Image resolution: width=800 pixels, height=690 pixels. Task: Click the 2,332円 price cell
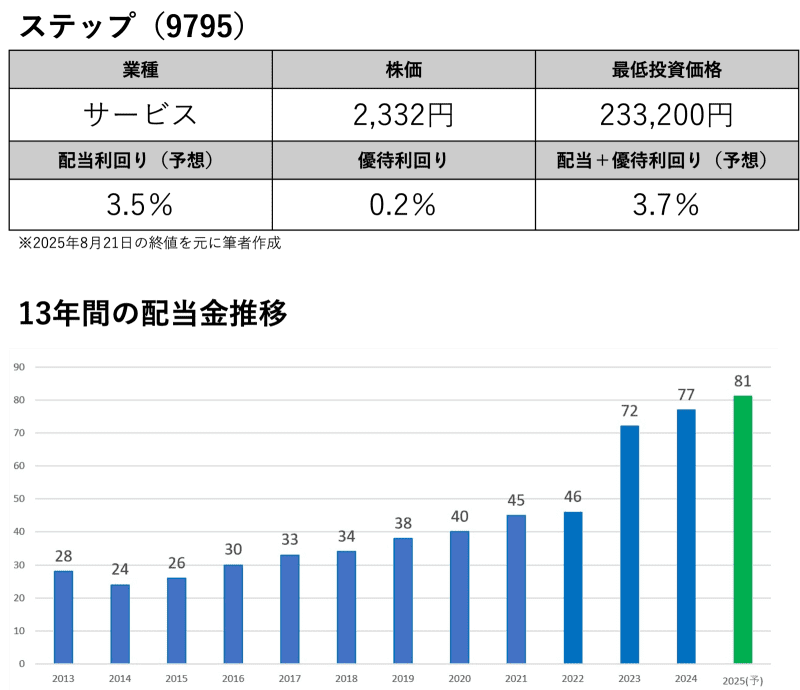tap(403, 115)
